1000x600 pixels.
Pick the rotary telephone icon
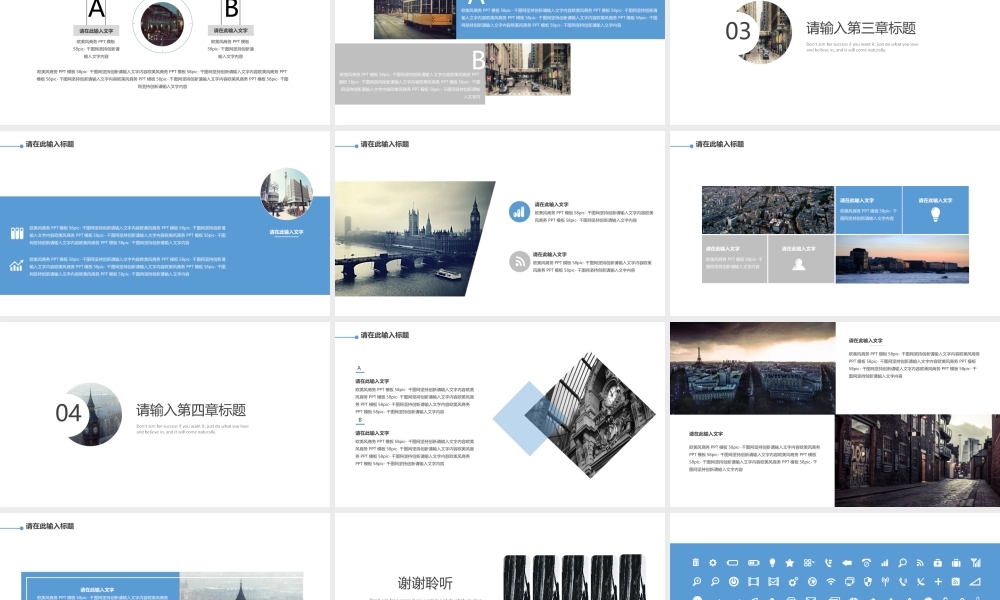click(866, 562)
